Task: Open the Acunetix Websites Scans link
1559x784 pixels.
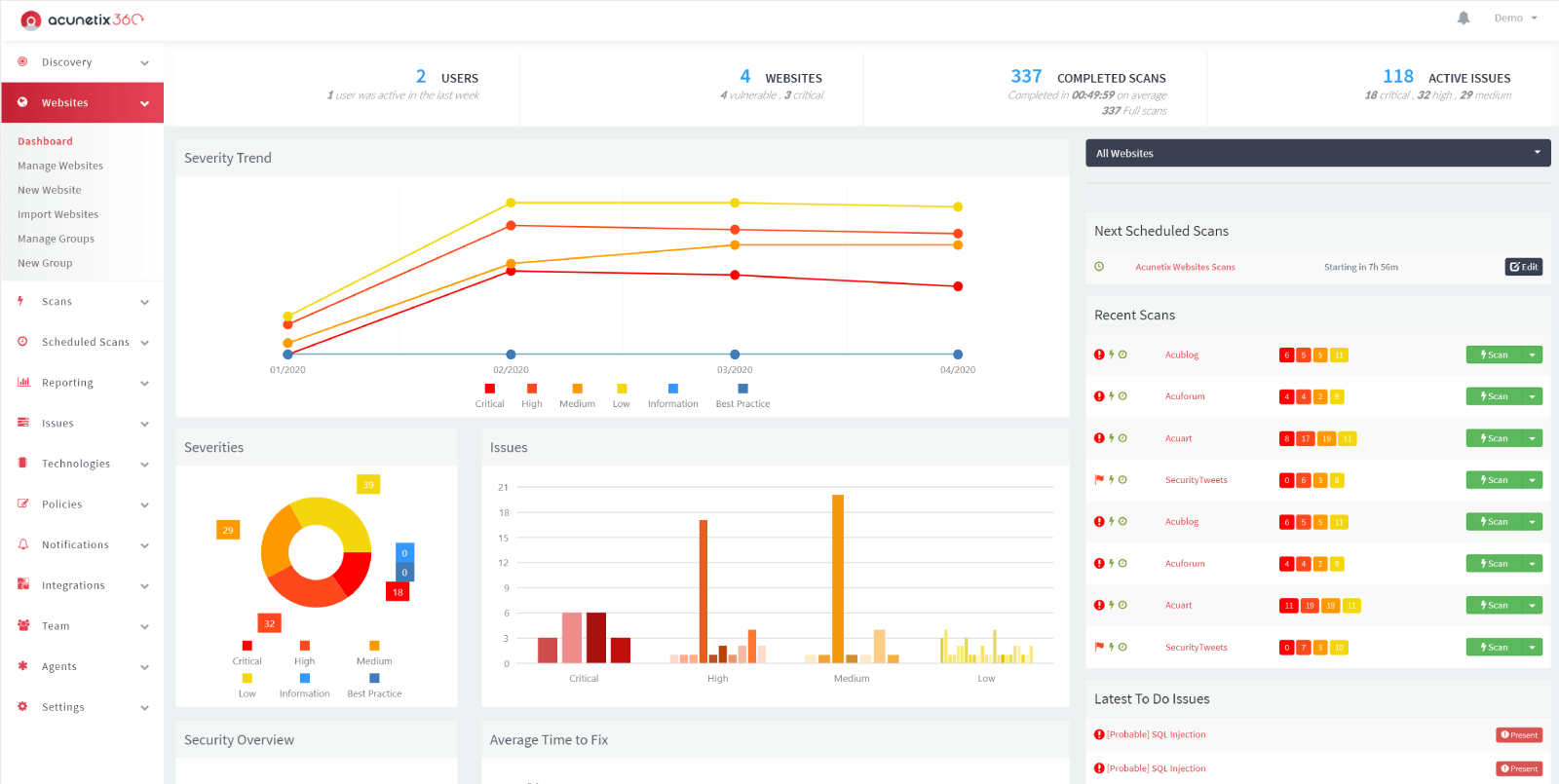Action: coord(1185,267)
